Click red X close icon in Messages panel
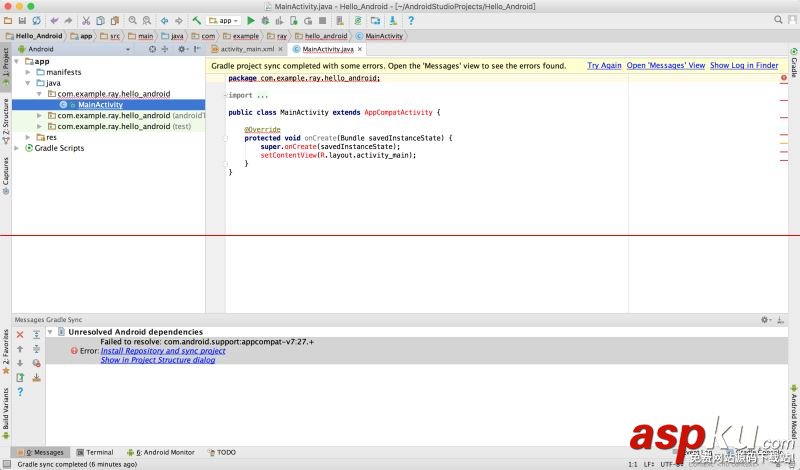 (20, 335)
